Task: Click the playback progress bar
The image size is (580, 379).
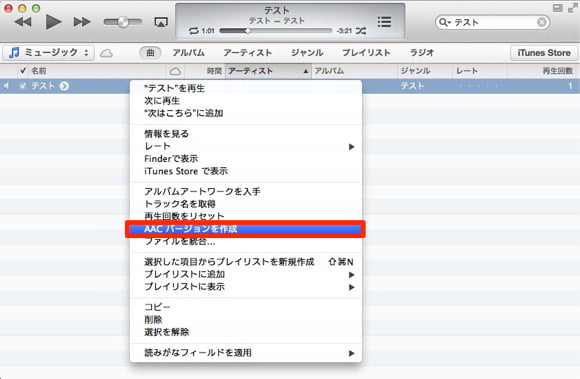Action: coord(276,31)
